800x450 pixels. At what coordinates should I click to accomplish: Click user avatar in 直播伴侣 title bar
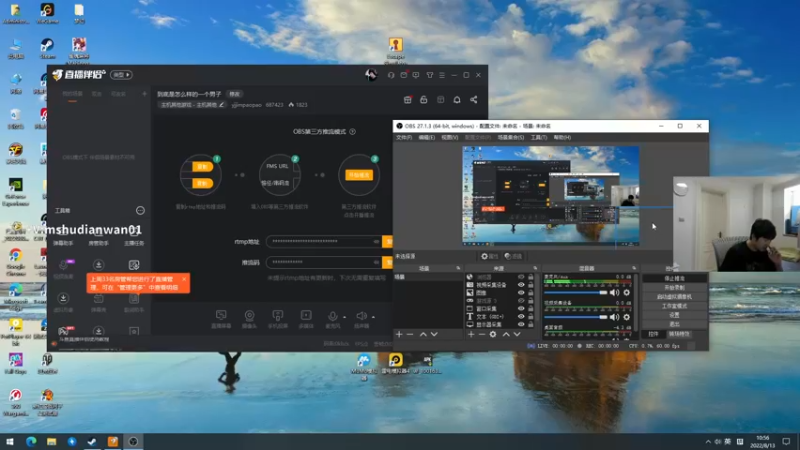click(371, 75)
